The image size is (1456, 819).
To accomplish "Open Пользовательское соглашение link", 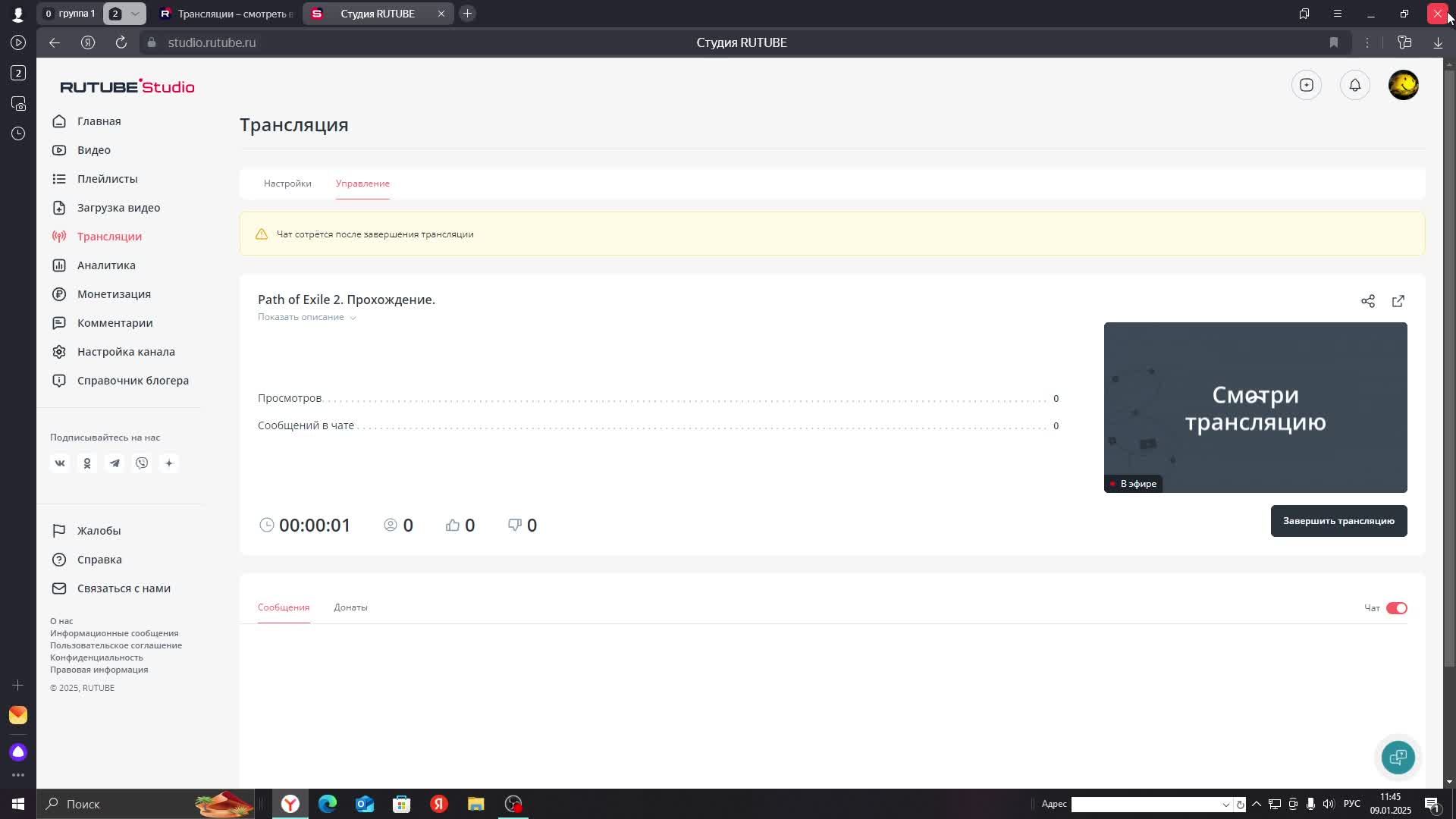I will pyautogui.click(x=116, y=645).
